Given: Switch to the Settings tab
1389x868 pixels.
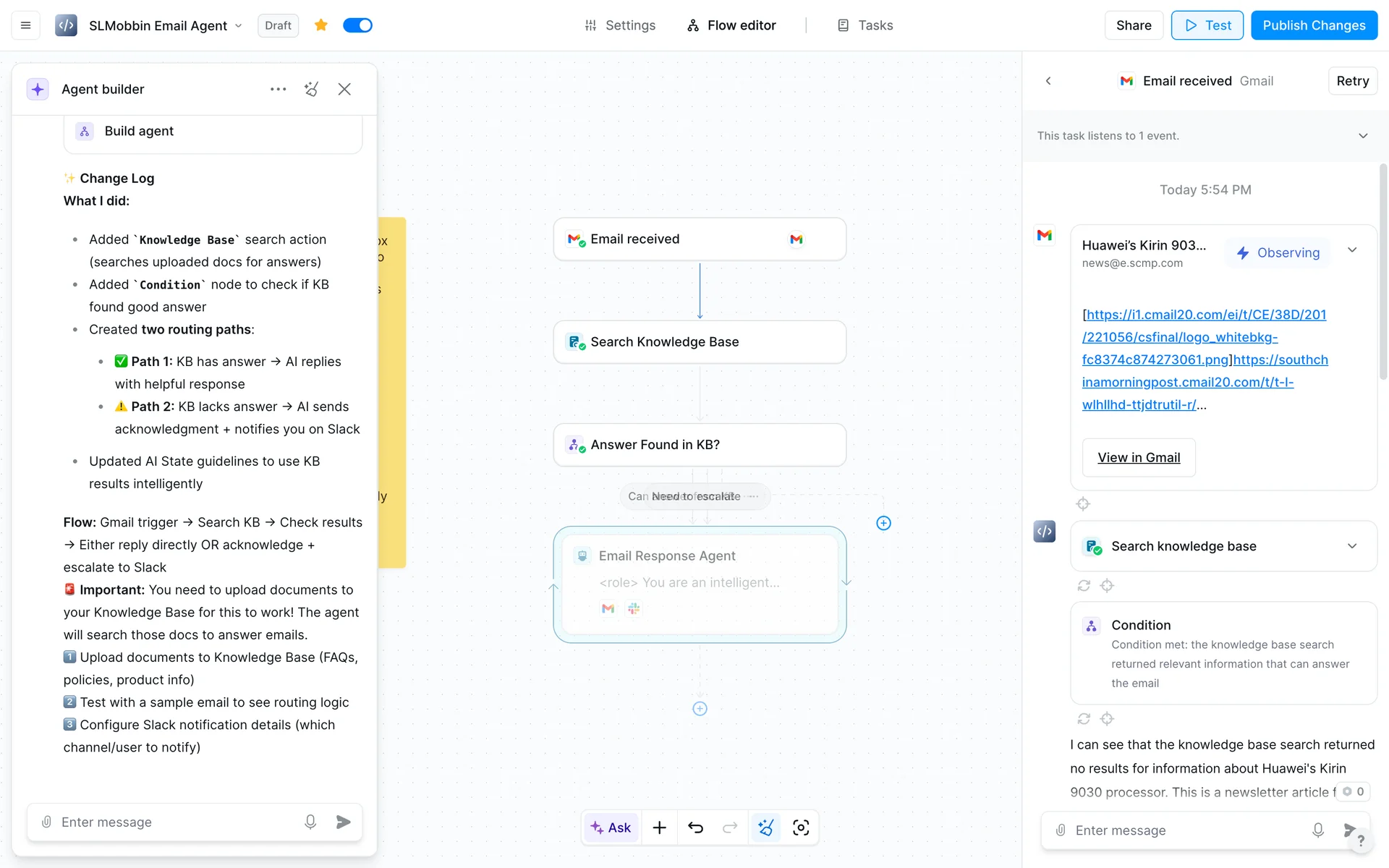Looking at the screenshot, I should [x=620, y=25].
